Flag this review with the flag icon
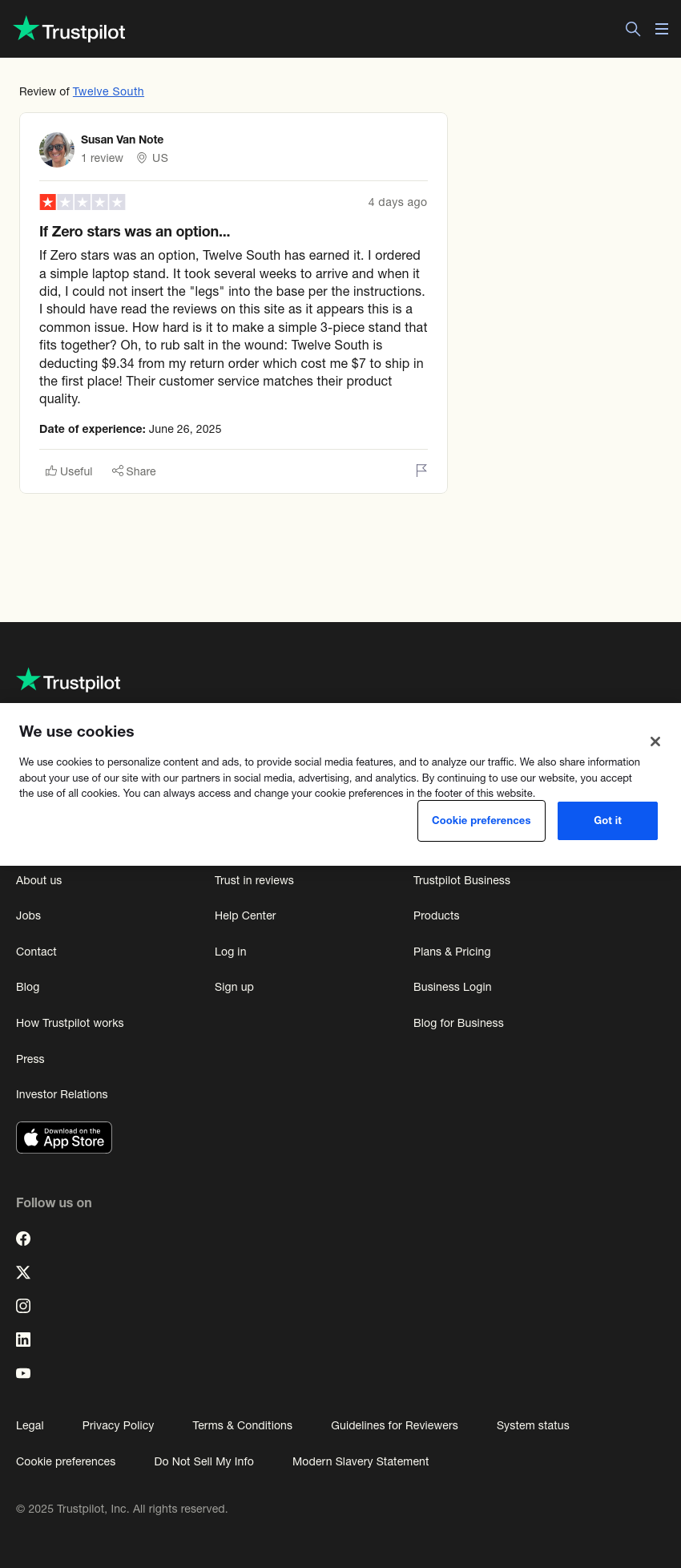This screenshot has width=681, height=1568. pyautogui.click(x=421, y=471)
